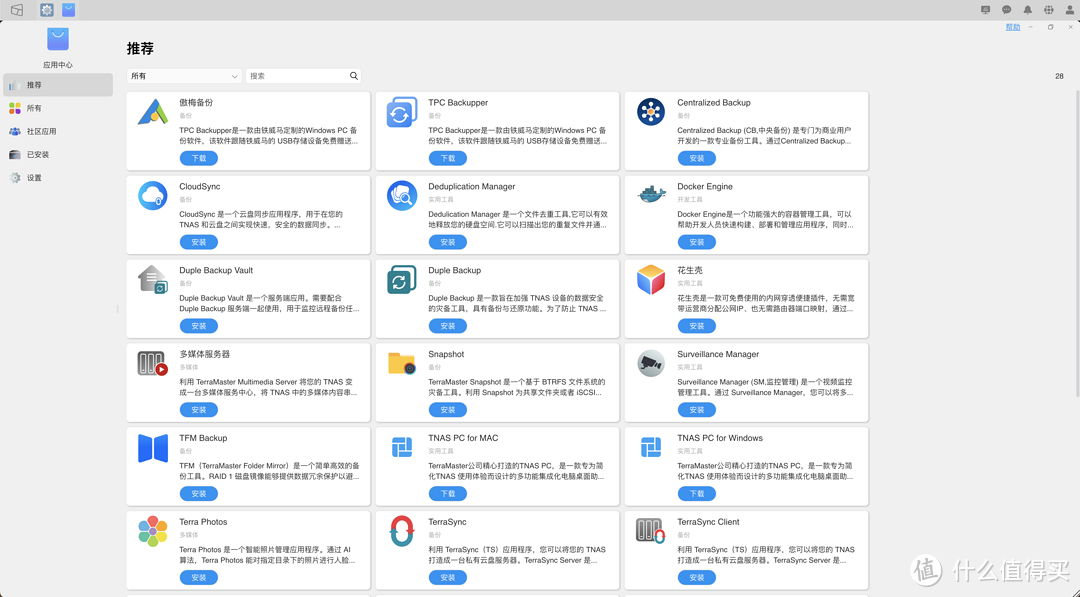Open the messages chat bubble icon
This screenshot has height=597, width=1080.
tap(1007, 9)
